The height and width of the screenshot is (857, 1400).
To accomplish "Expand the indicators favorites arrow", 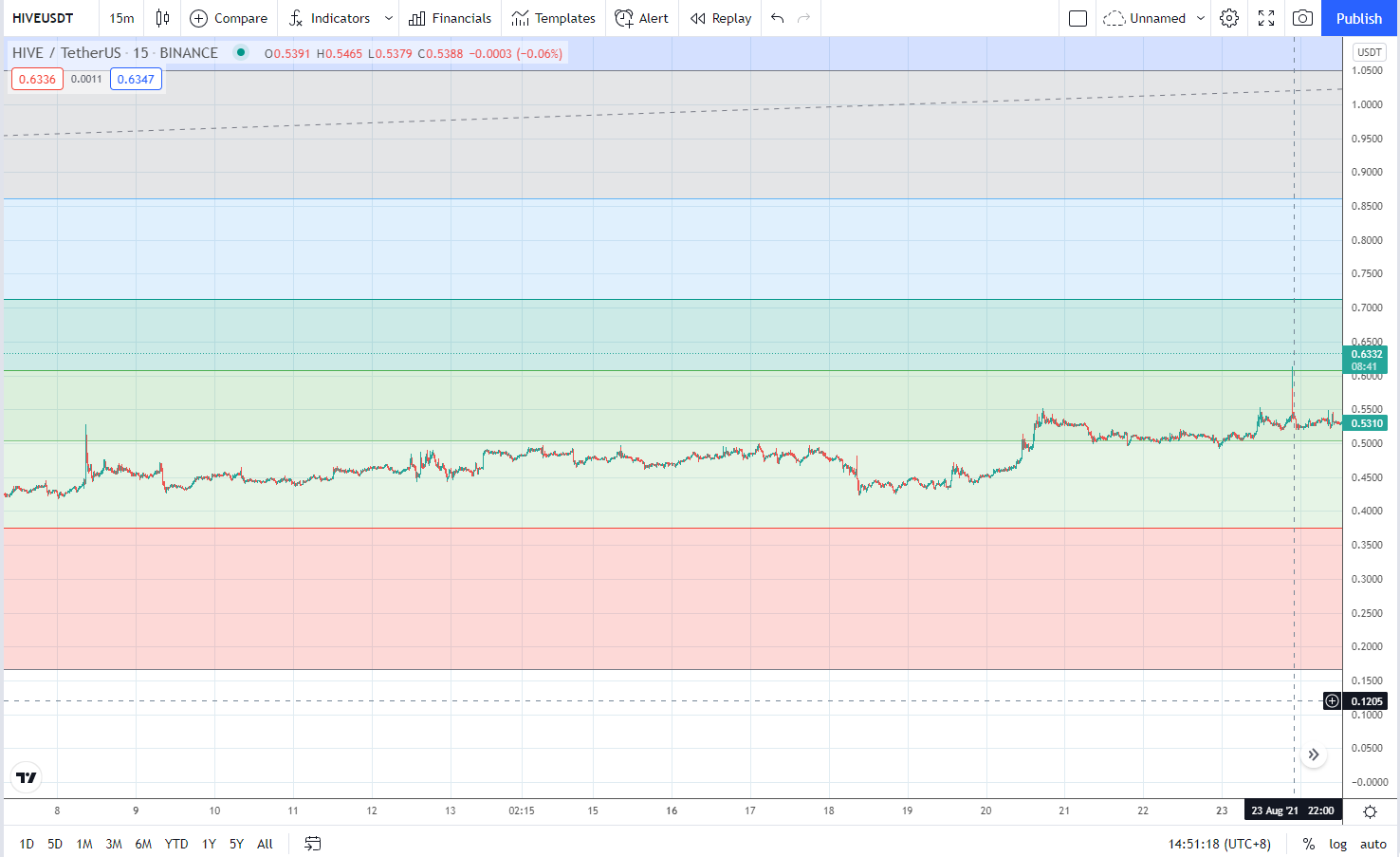I will click(389, 18).
